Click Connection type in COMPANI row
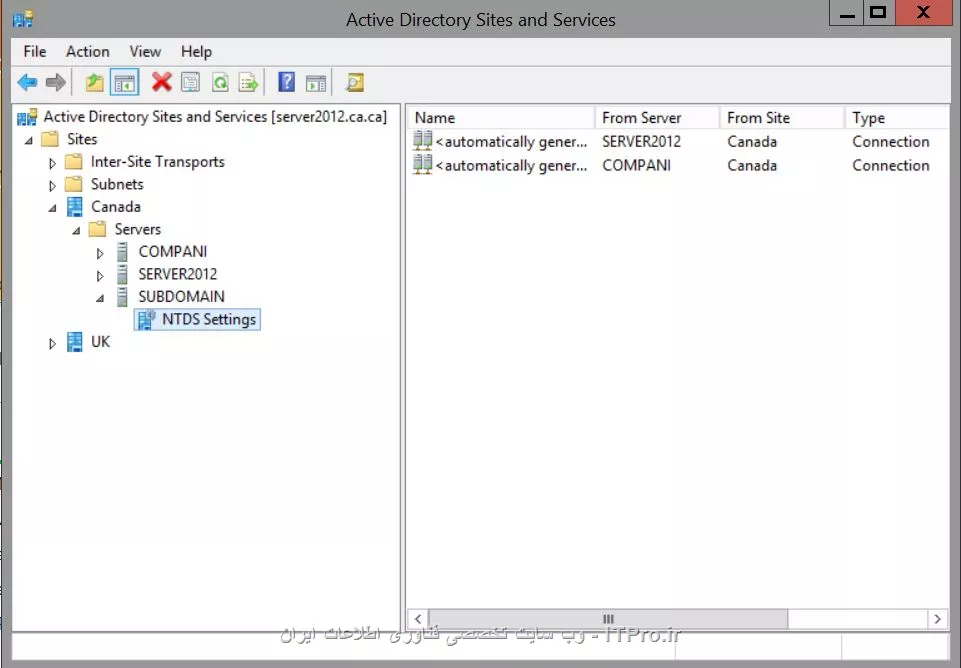The width and height of the screenshot is (961, 668). click(891, 165)
